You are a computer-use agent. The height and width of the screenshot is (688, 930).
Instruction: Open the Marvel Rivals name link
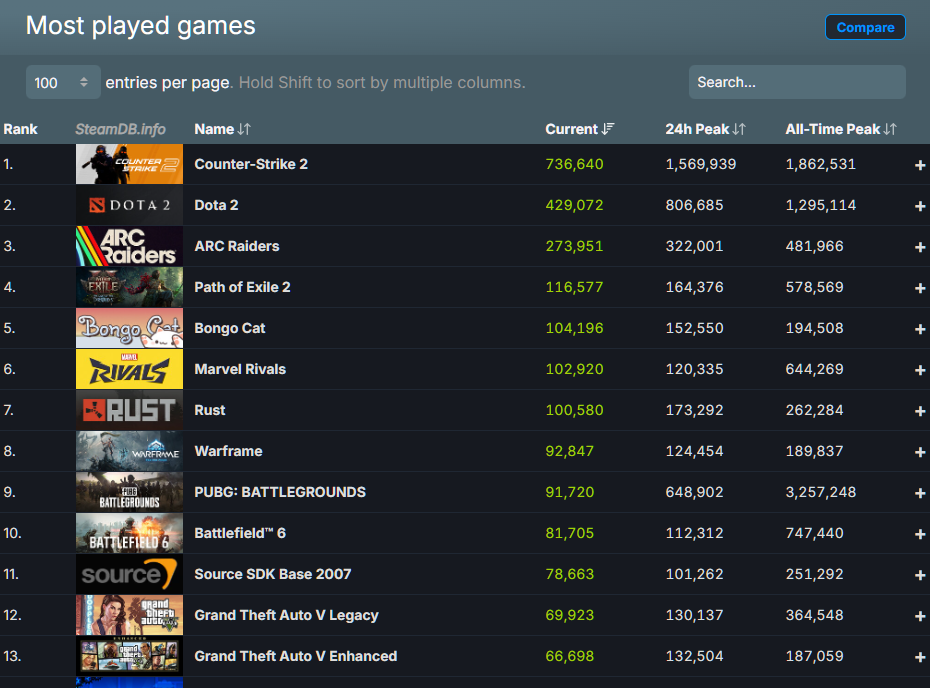click(x=240, y=369)
